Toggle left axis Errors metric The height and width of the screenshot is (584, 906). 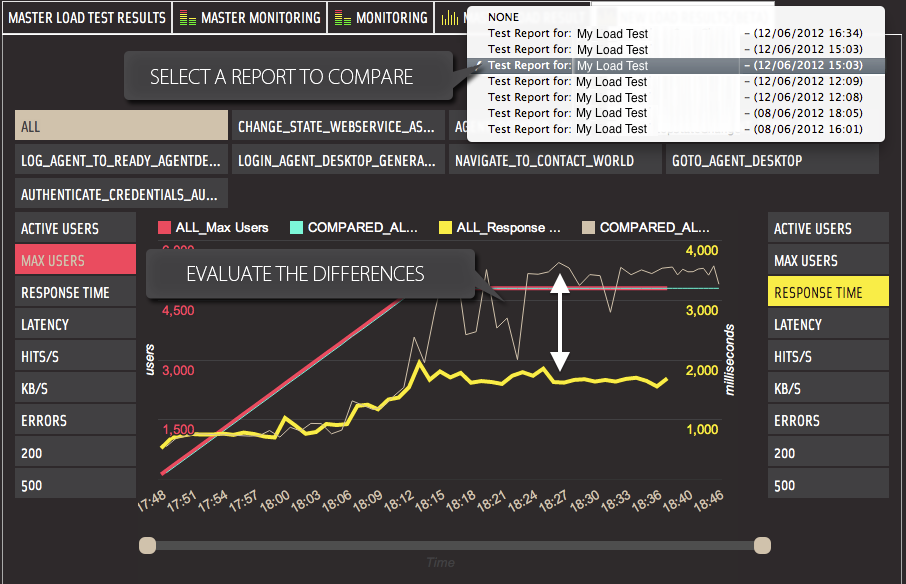(75, 421)
